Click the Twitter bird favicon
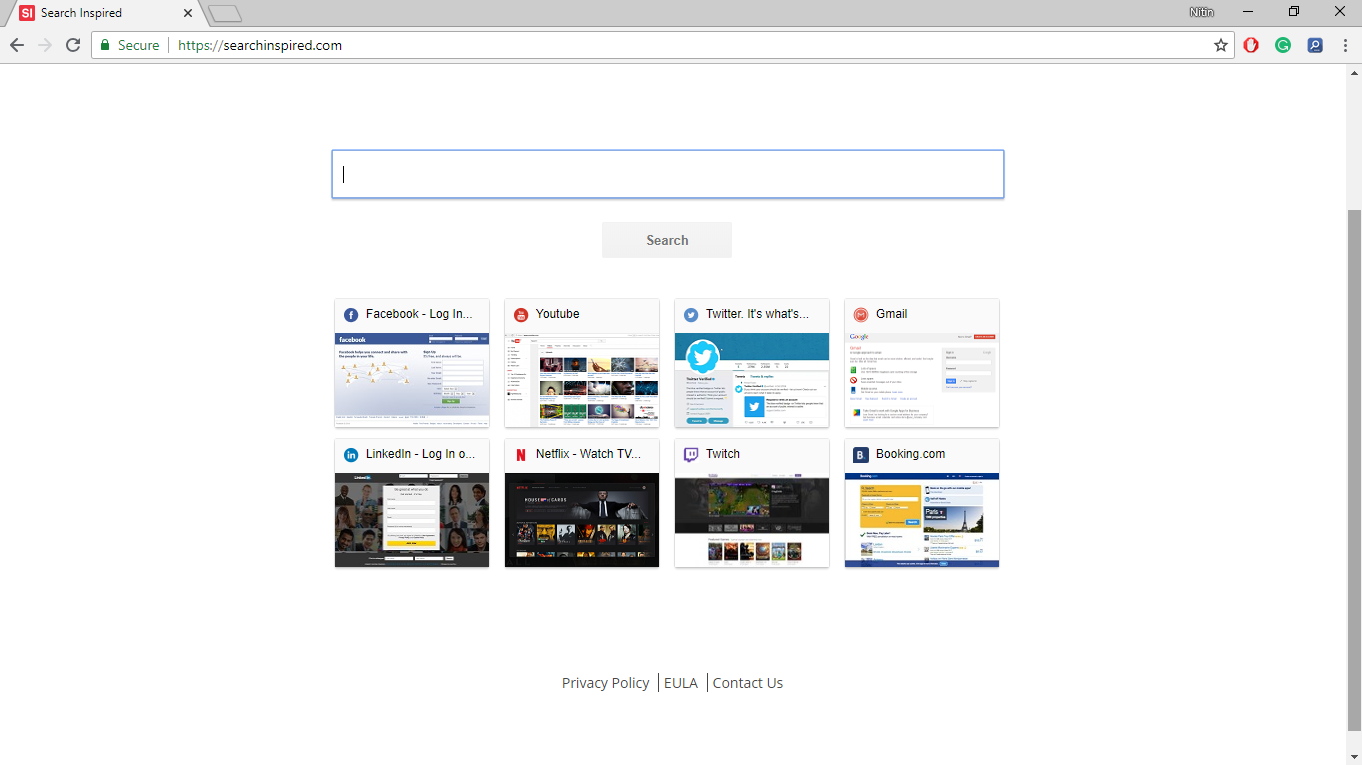 point(691,313)
